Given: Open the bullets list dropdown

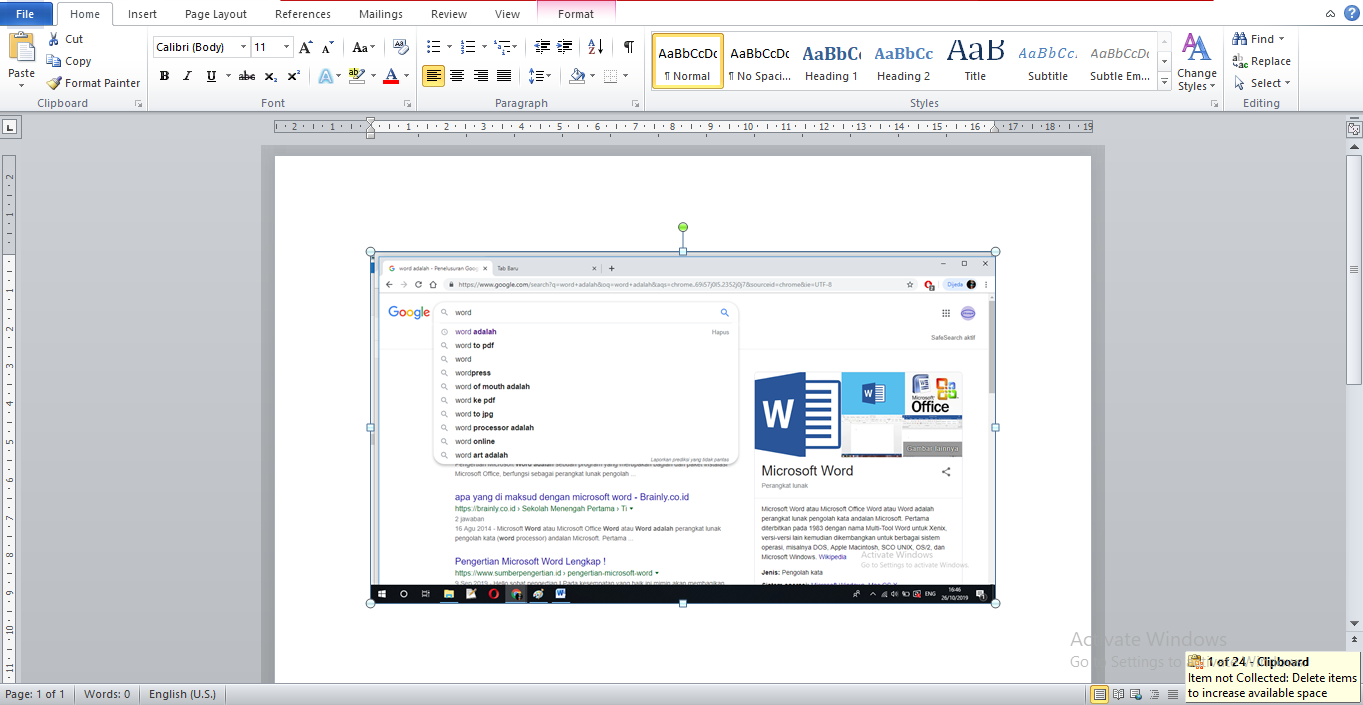Looking at the screenshot, I should point(449,47).
